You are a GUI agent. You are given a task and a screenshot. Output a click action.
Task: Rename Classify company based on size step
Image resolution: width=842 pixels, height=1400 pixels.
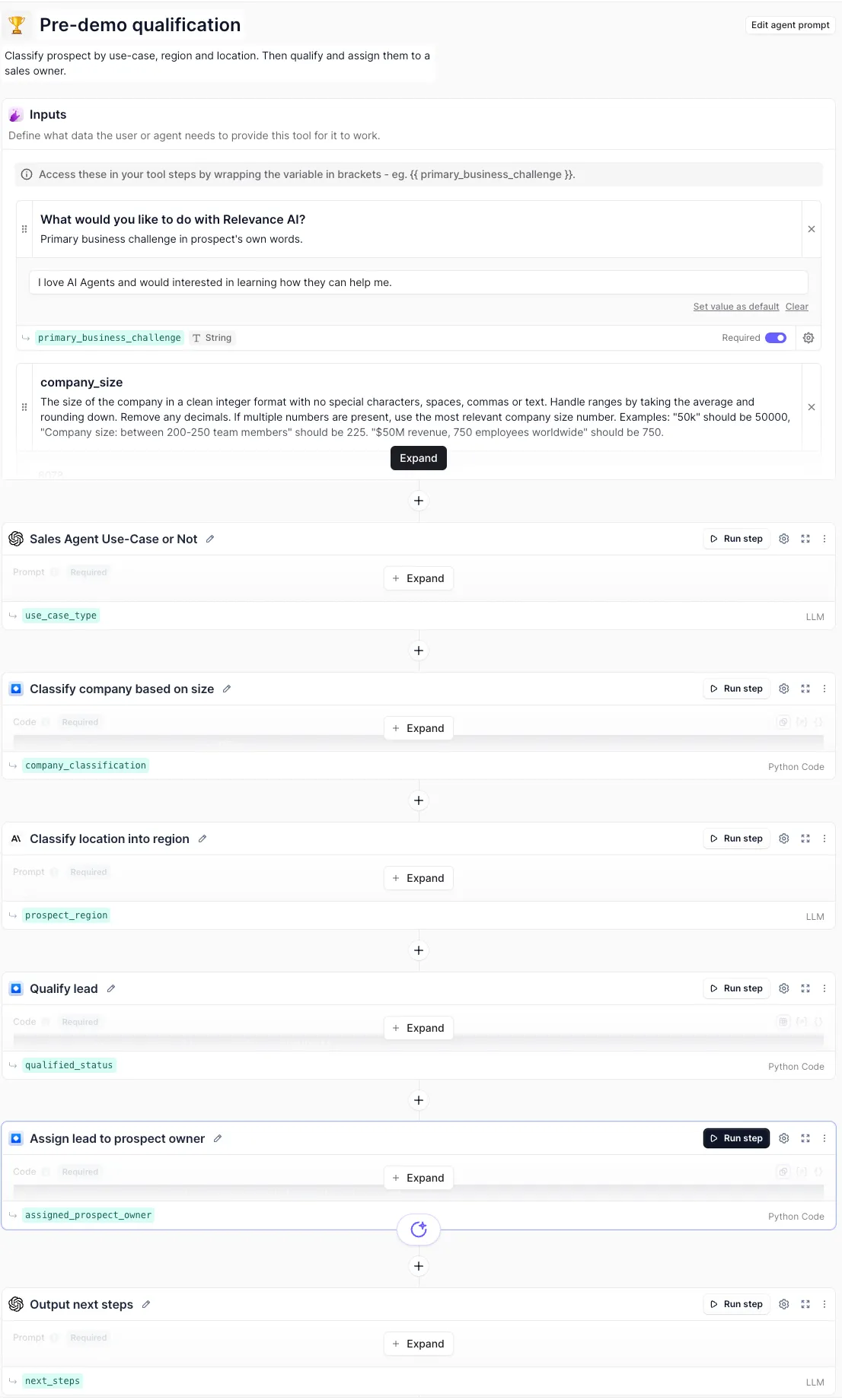tap(227, 689)
